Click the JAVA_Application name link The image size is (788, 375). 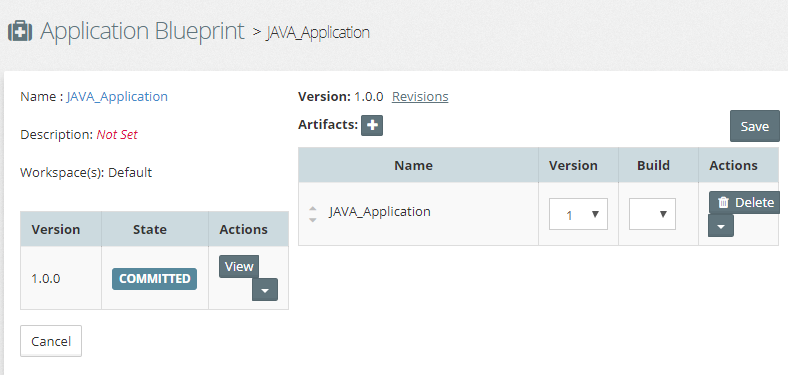coord(117,96)
